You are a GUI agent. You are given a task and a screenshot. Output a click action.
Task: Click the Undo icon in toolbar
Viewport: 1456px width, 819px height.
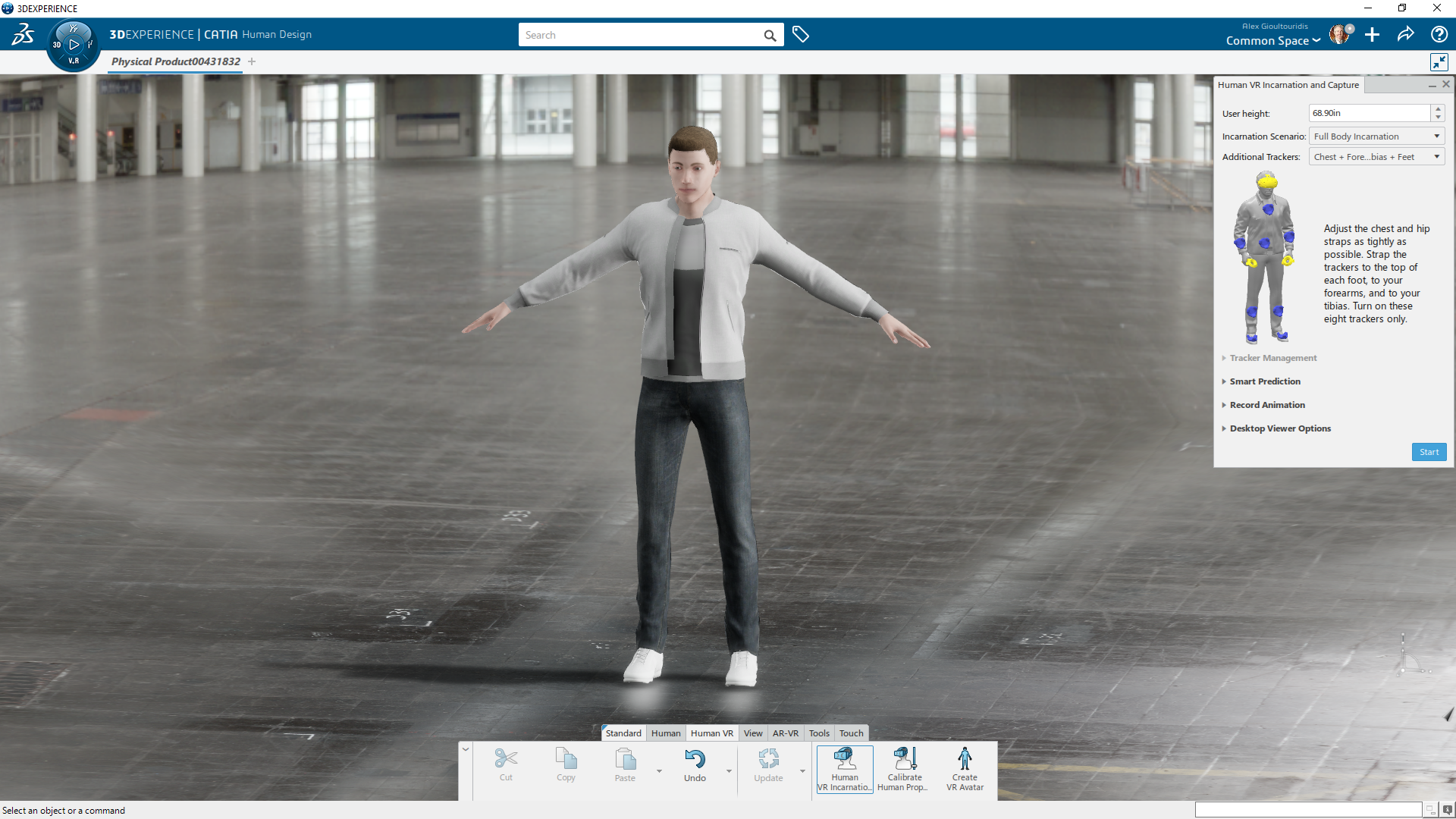(695, 760)
